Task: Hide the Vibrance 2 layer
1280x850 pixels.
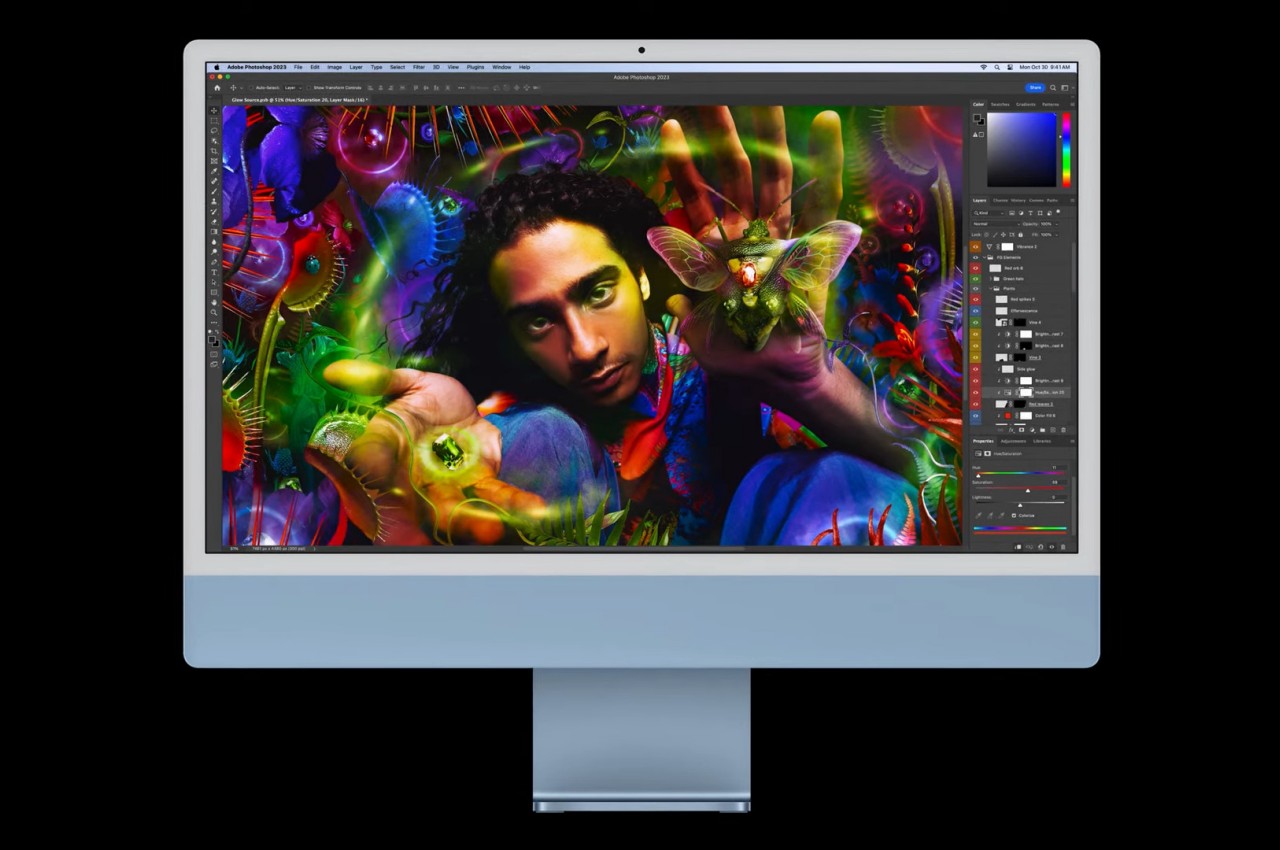Action: [976, 246]
